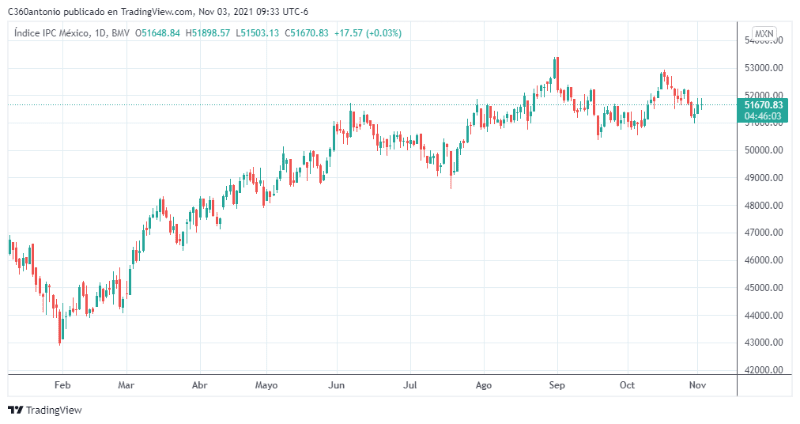
Task: Click the 42000.00 price axis level
Action: click(x=763, y=370)
